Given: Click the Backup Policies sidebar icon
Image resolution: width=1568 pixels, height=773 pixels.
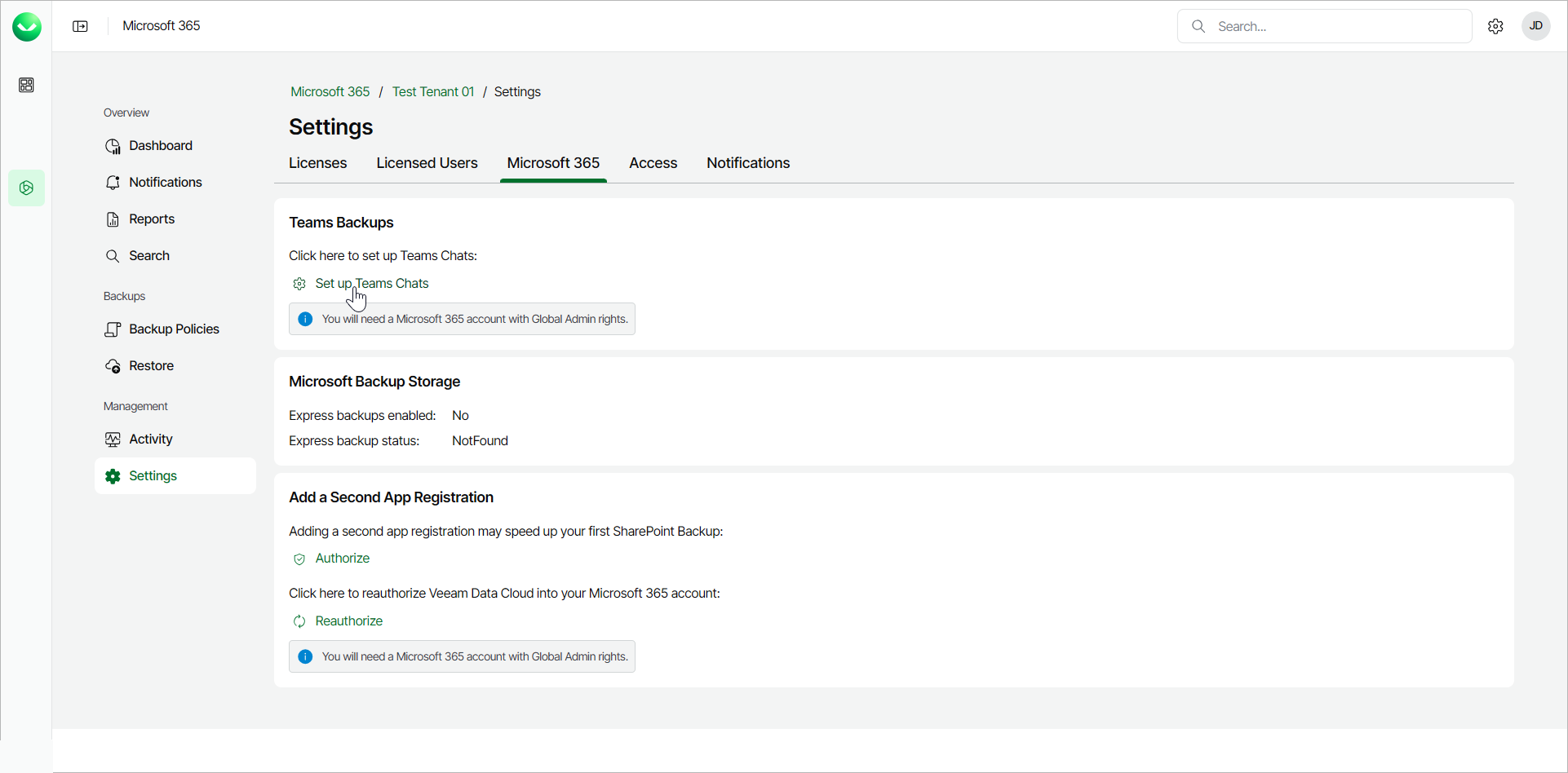Looking at the screenshot, I should tap(113, 329).
